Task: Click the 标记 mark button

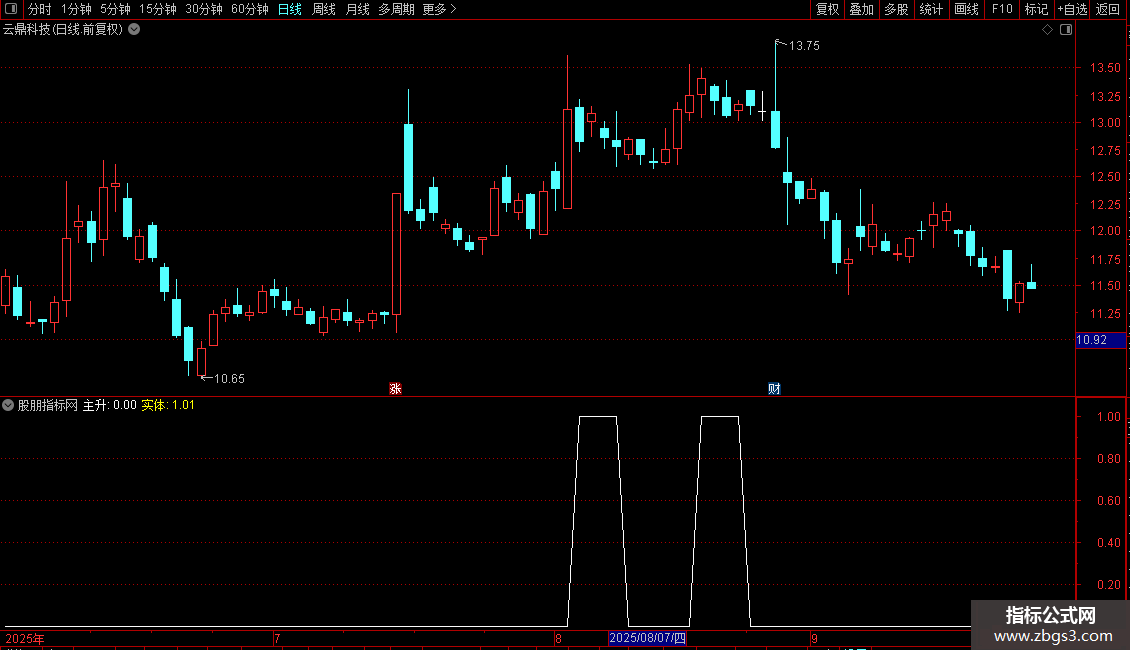Action: 1036,9
